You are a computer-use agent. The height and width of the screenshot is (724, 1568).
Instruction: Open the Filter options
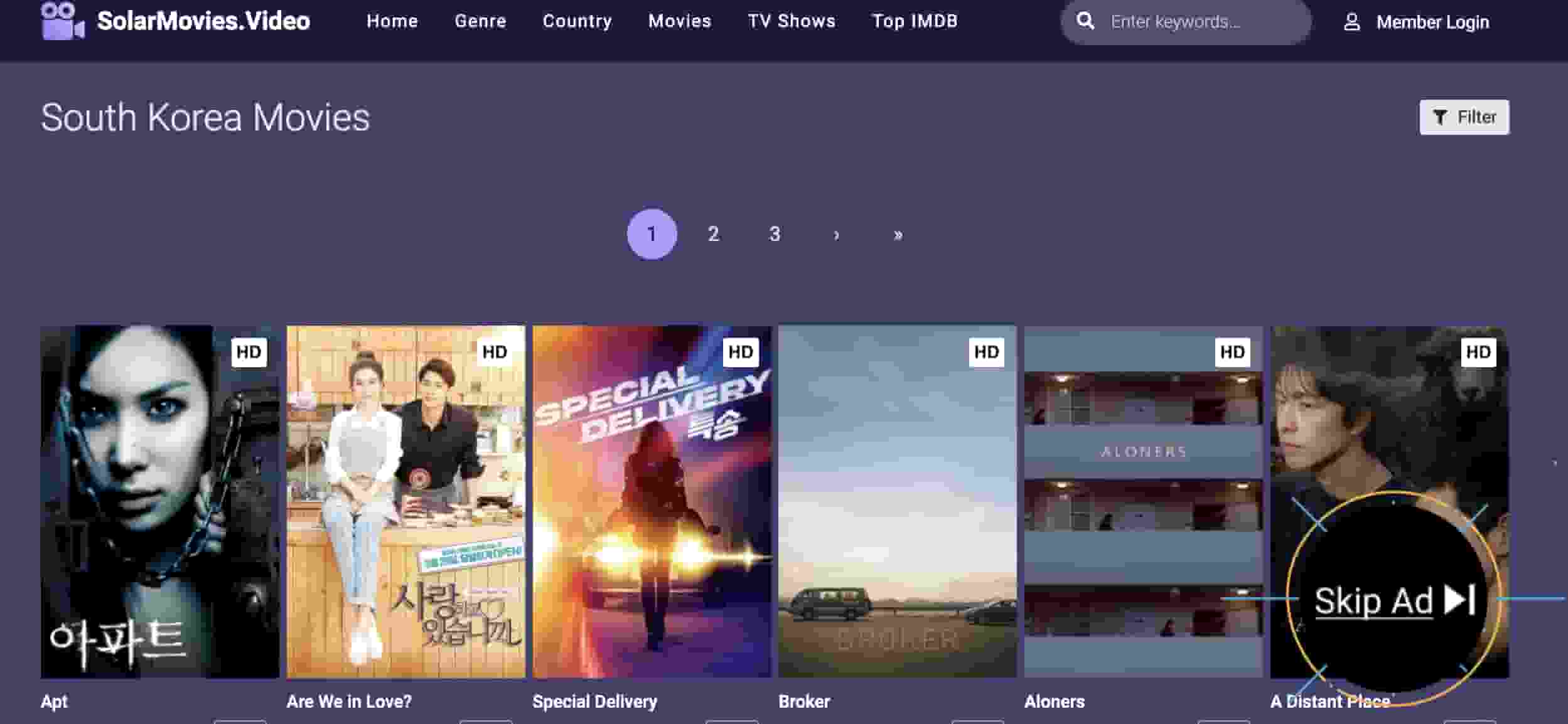[x=1464, y=117]
